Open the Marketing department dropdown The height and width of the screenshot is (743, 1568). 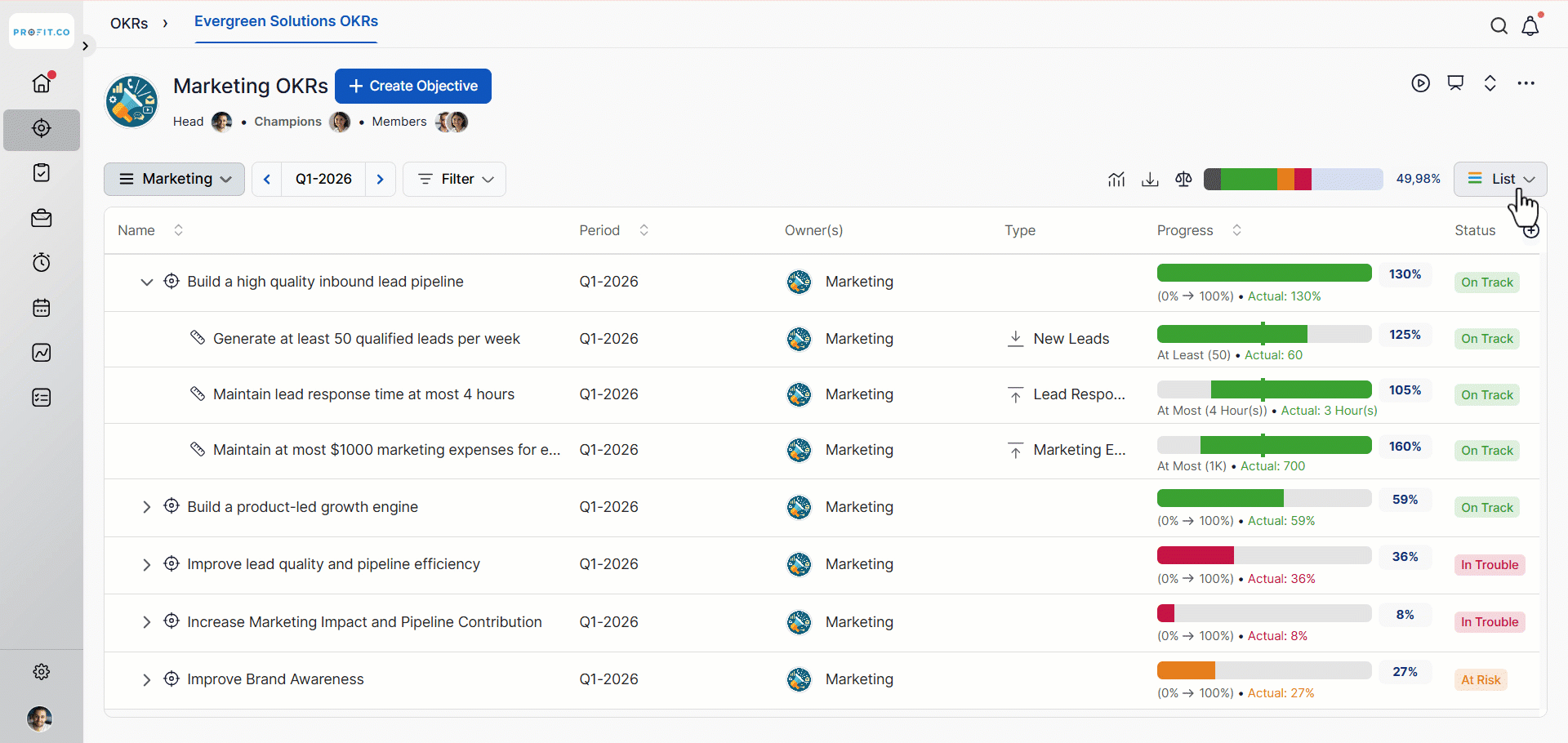(174, 180)
